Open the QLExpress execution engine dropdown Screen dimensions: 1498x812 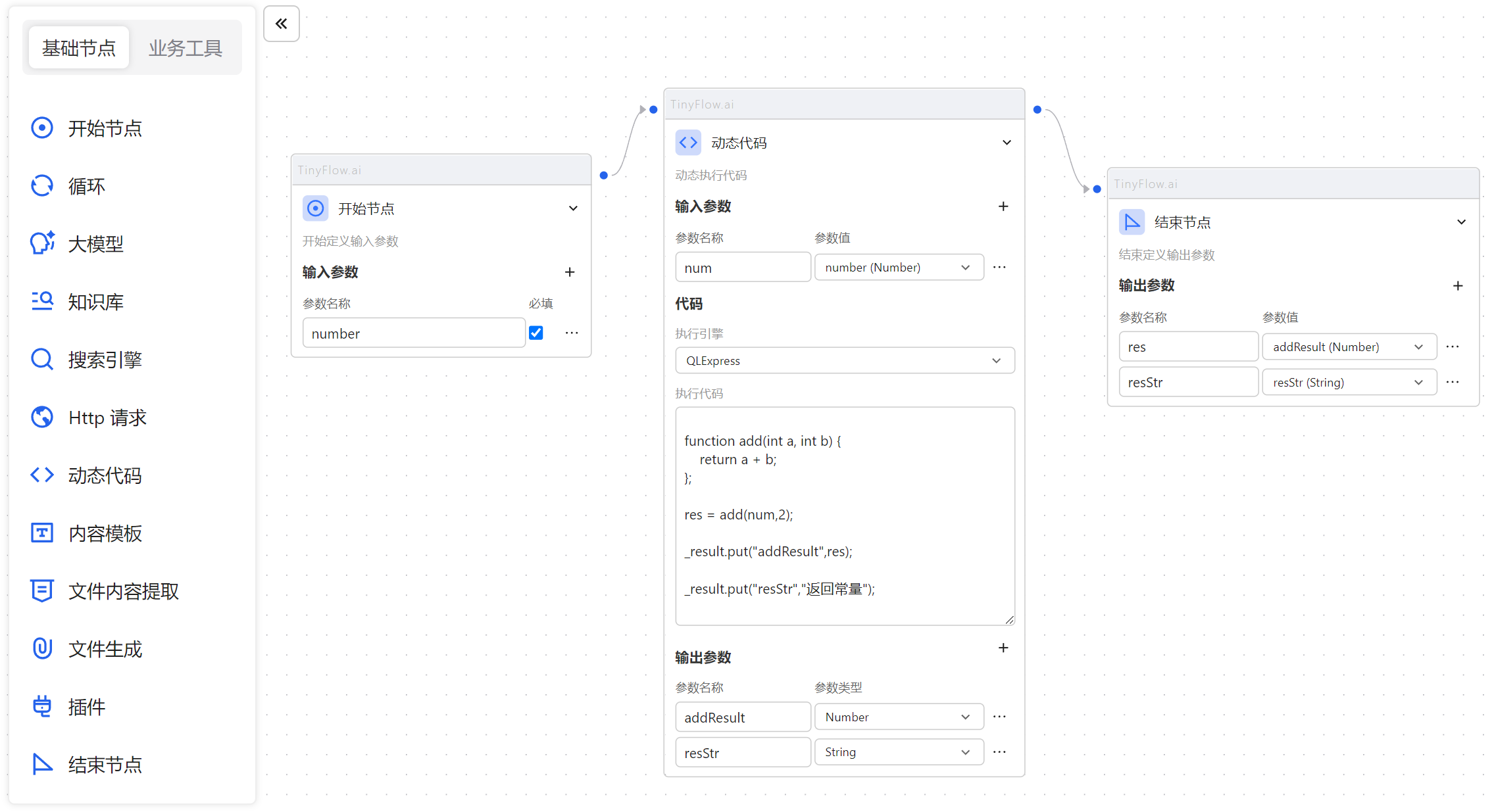pos(845,360)
